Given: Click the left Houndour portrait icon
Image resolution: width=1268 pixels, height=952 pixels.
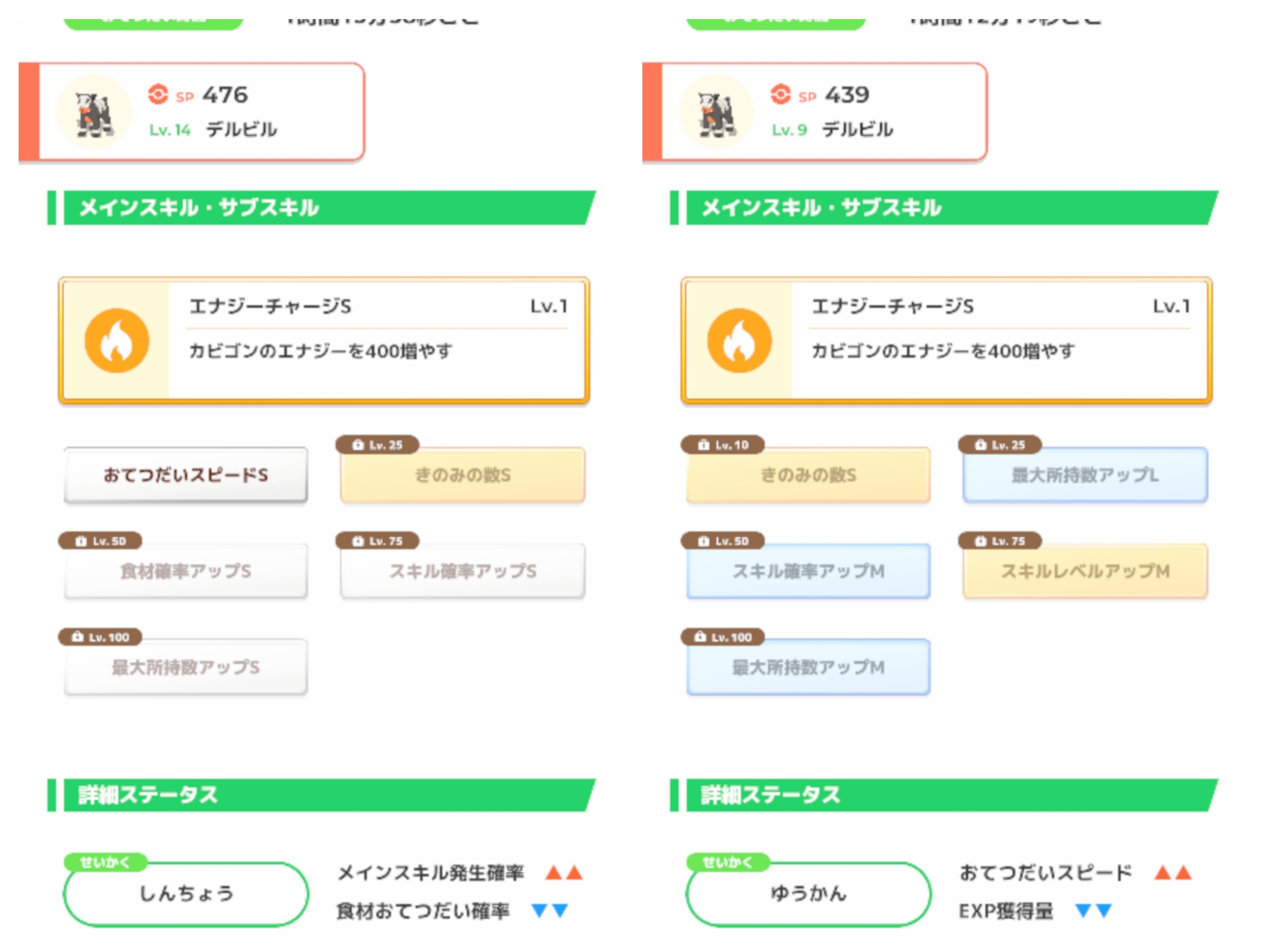Looking at the screenshot, I should coord(93,112).
